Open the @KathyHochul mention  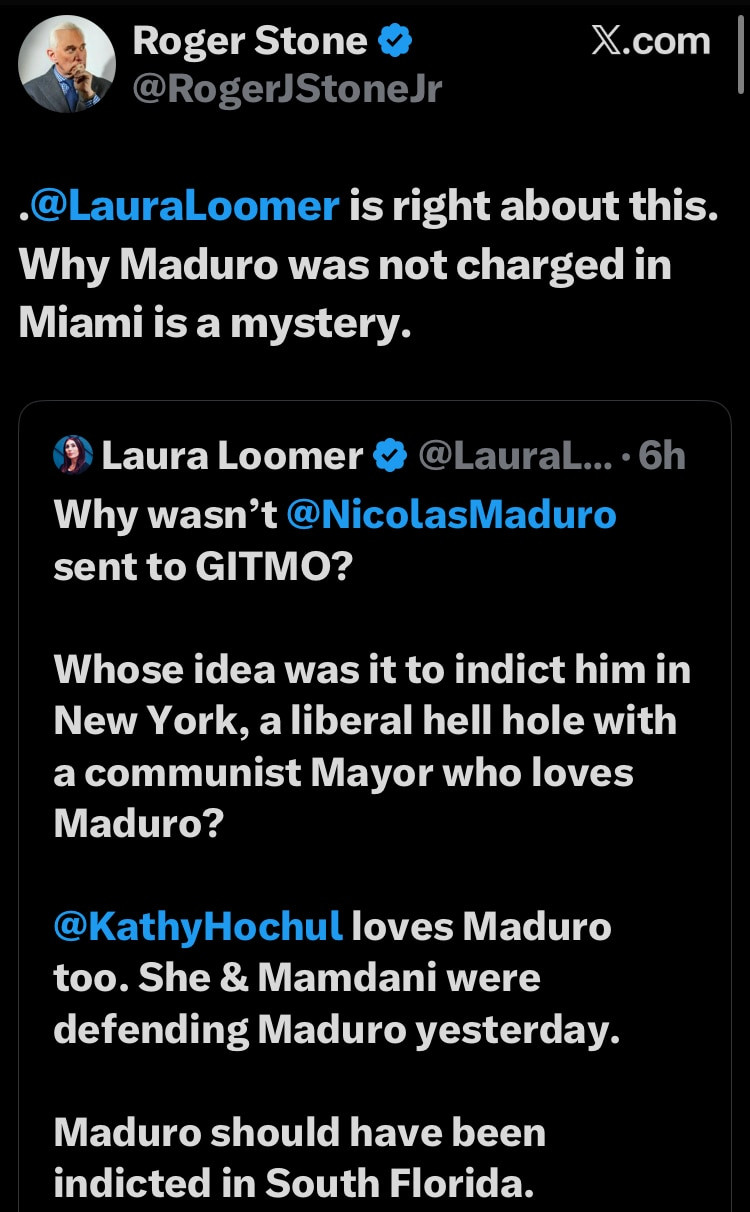[198, 926]
